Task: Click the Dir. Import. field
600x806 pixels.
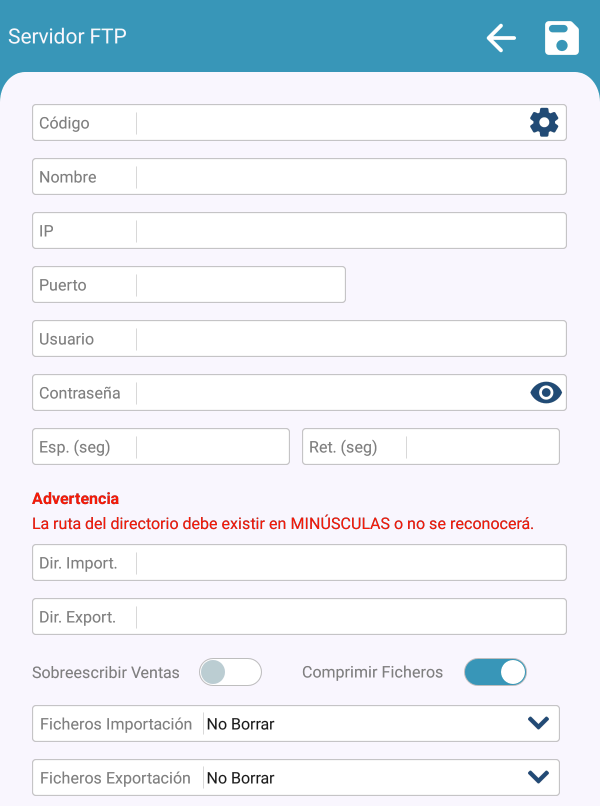Action: (350, 563)
